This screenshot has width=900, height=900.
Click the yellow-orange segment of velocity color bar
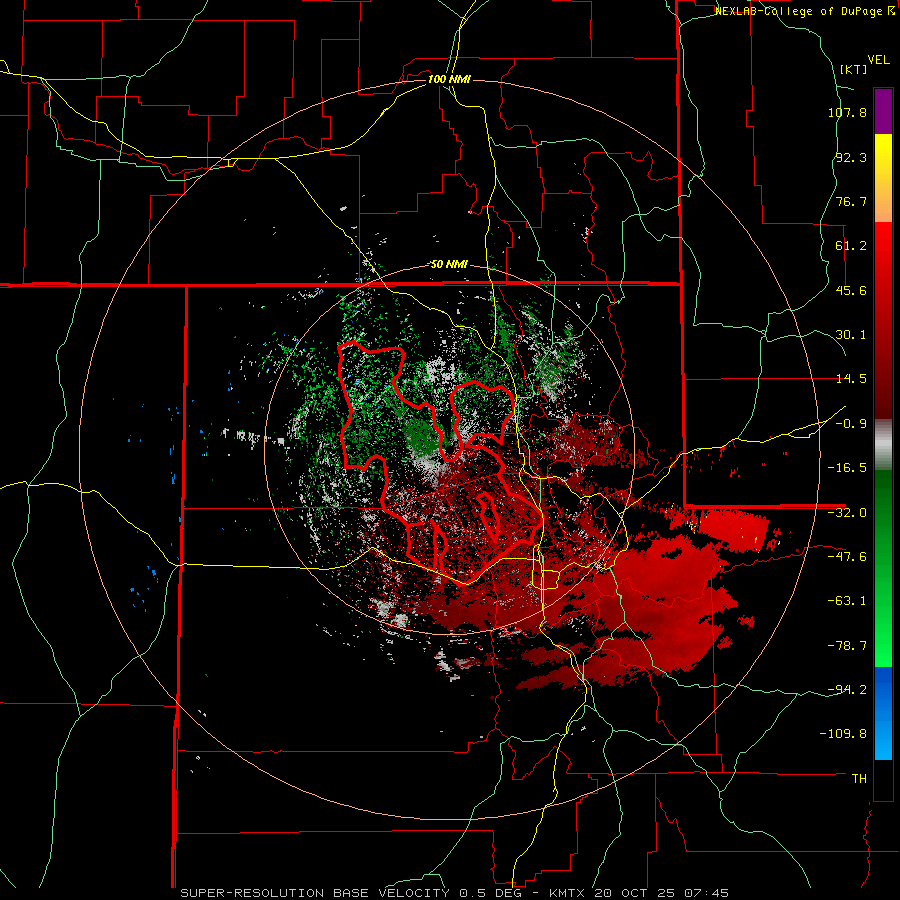point(883,178)
